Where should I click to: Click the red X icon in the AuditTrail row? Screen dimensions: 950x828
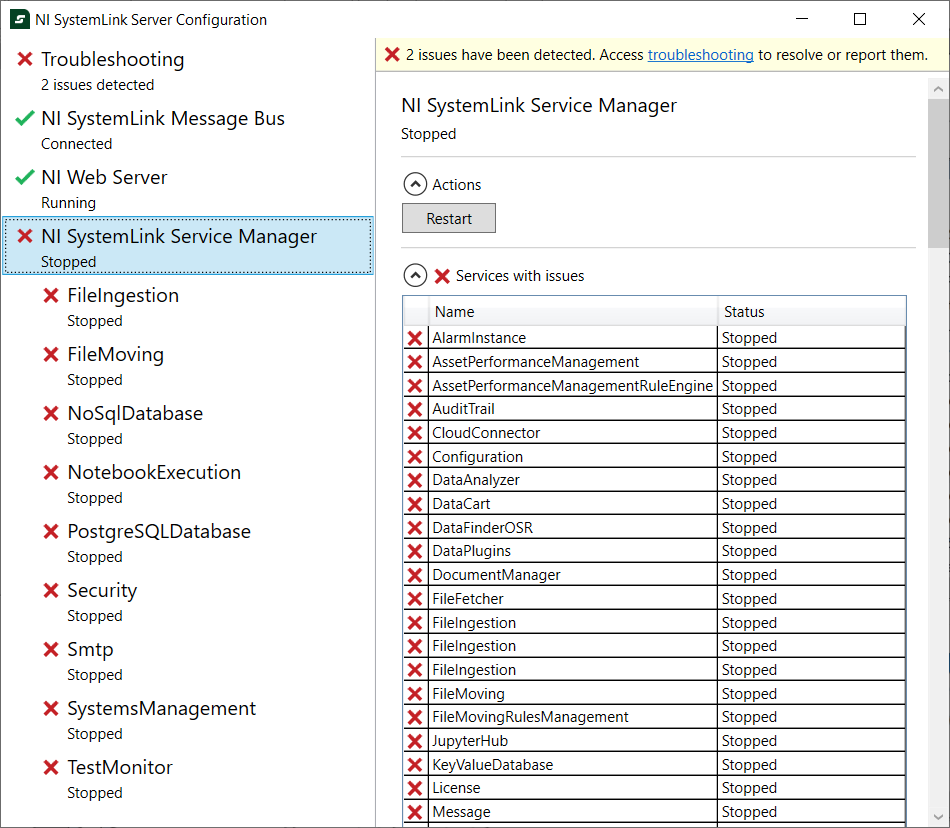coord(415,409)
